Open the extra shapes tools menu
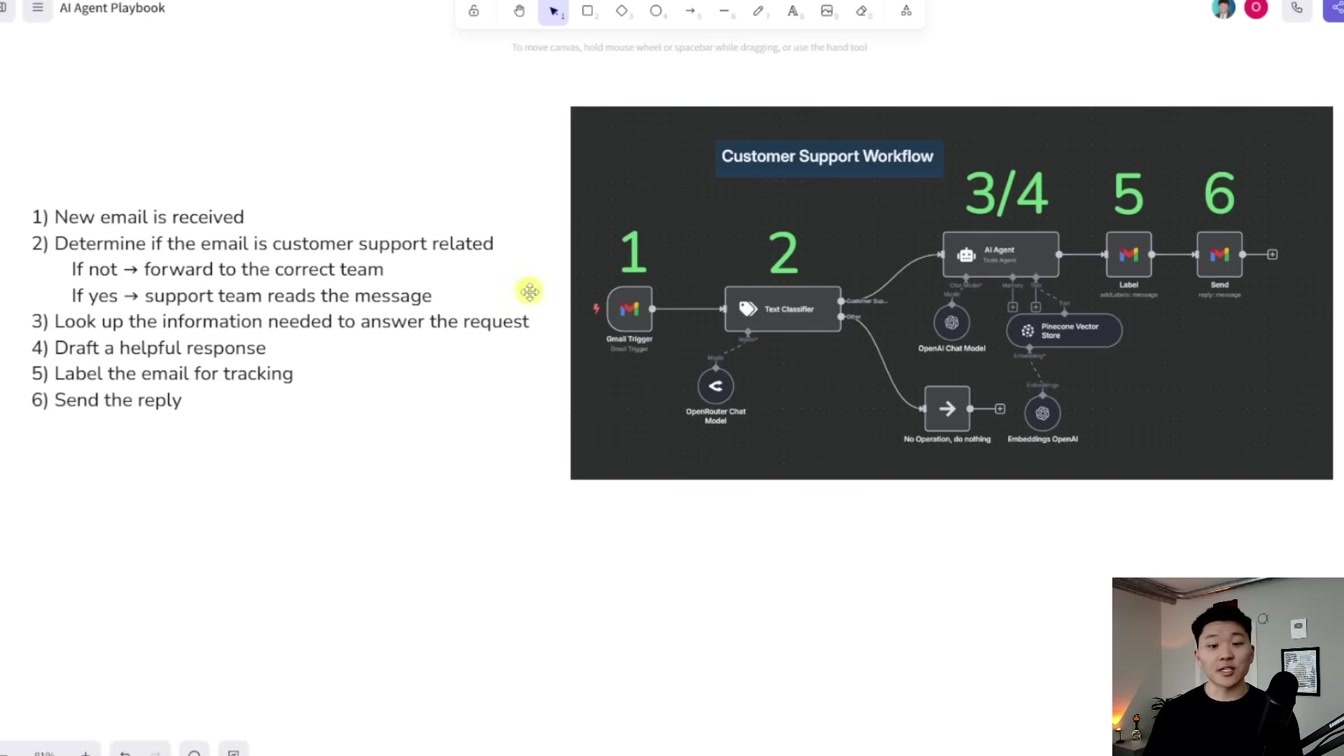 (x=906, y=11)
